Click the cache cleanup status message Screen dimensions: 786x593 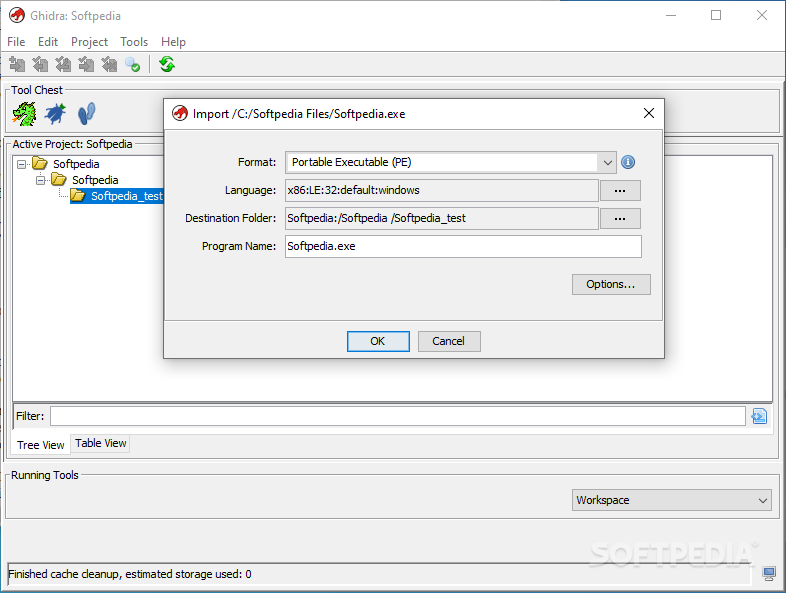(x=130, y=574)
